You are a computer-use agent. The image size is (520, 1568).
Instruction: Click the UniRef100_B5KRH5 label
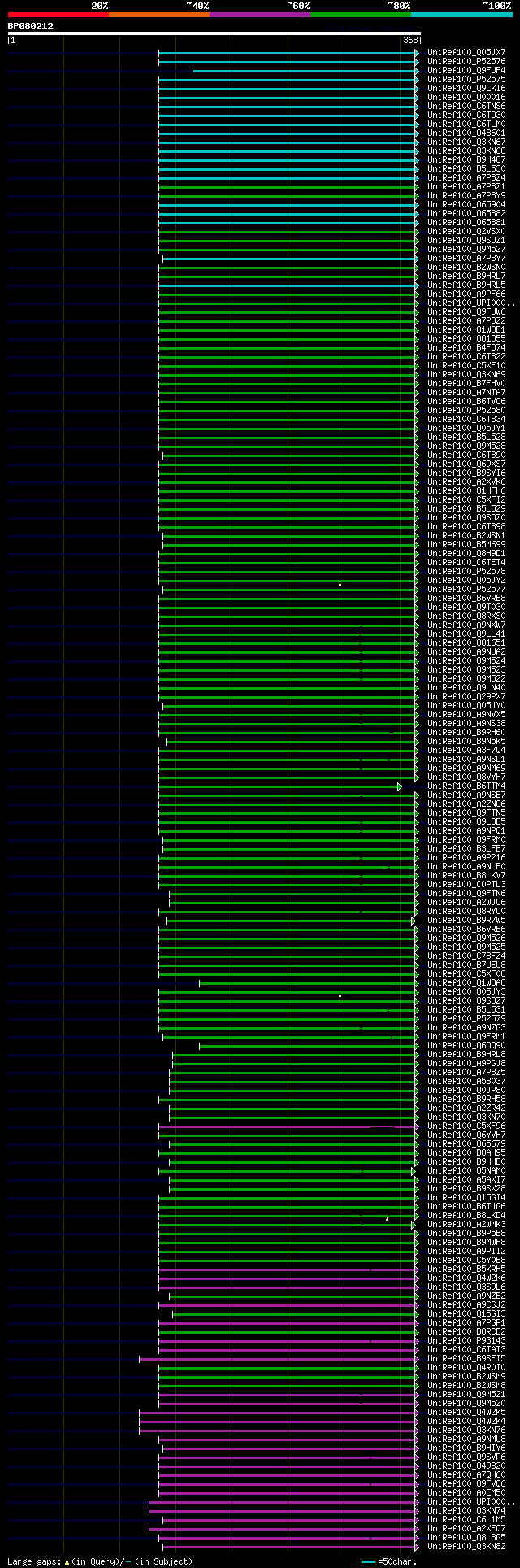pos(466,1270)
